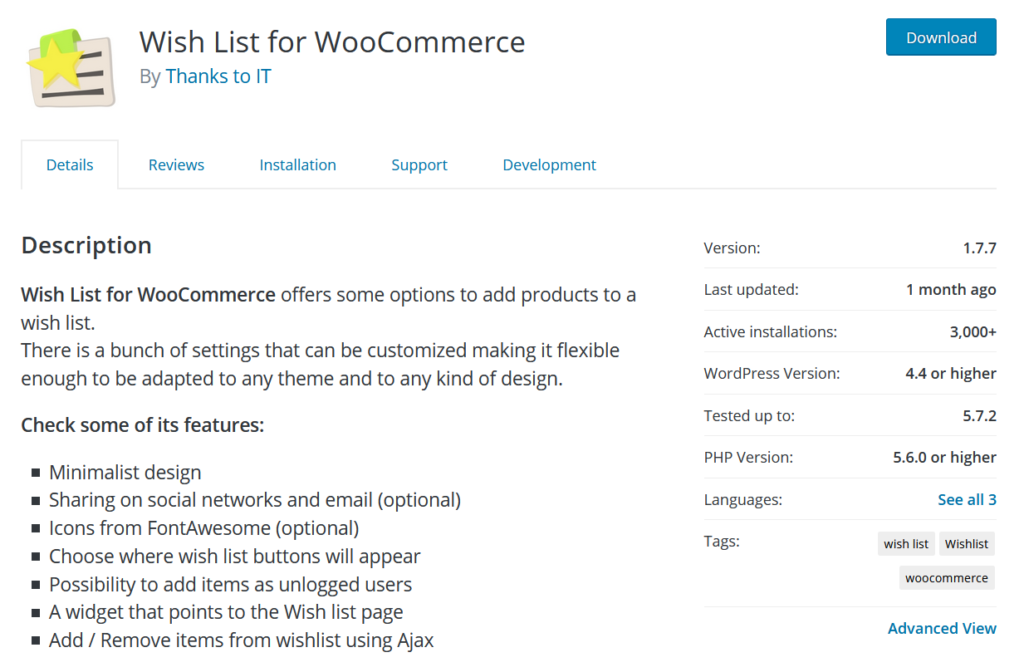Click the plugin title 'Wish List for WooCommerce'
Viewport: 1024px width, 672px height.
[x=332, y=42]
